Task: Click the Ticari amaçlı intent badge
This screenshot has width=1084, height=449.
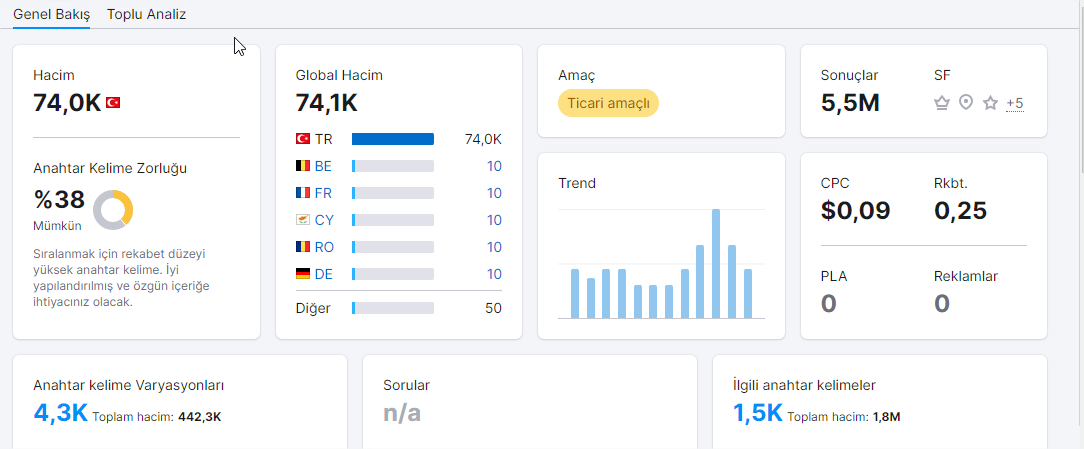Action: (608, 103)
